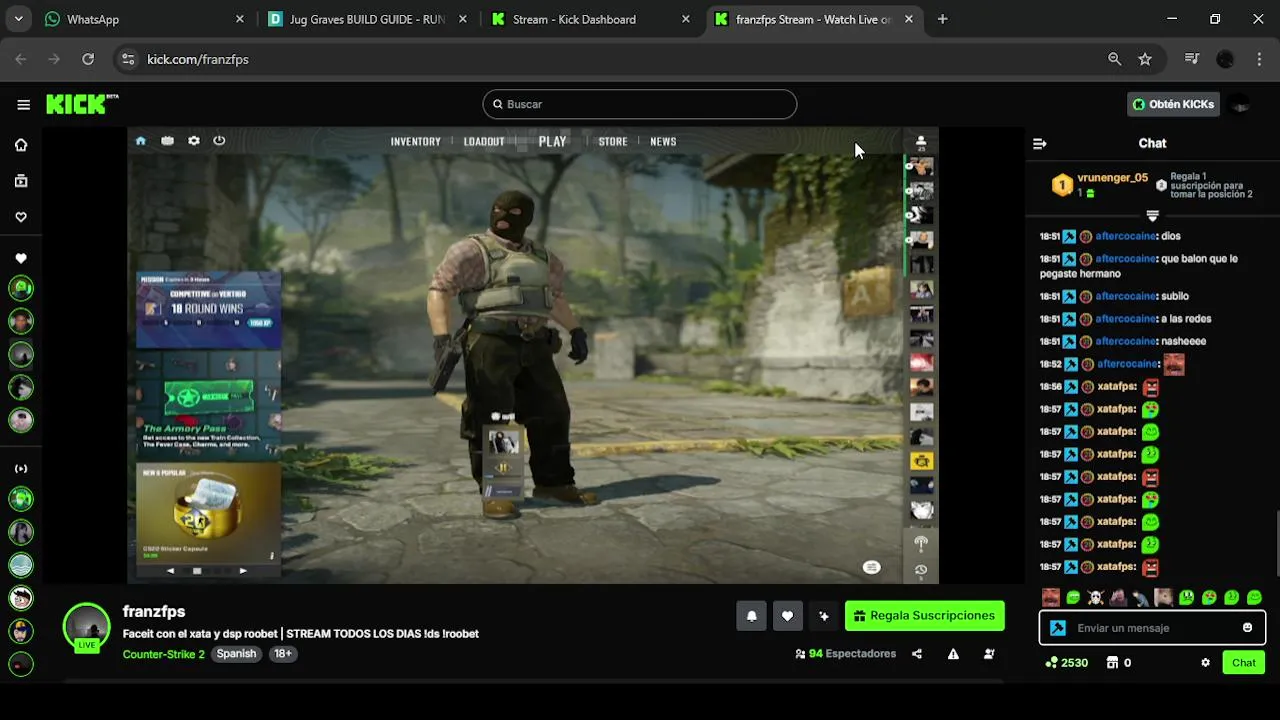Click aftercocaine username in 'dios' message

click(x=1125, y=236)
